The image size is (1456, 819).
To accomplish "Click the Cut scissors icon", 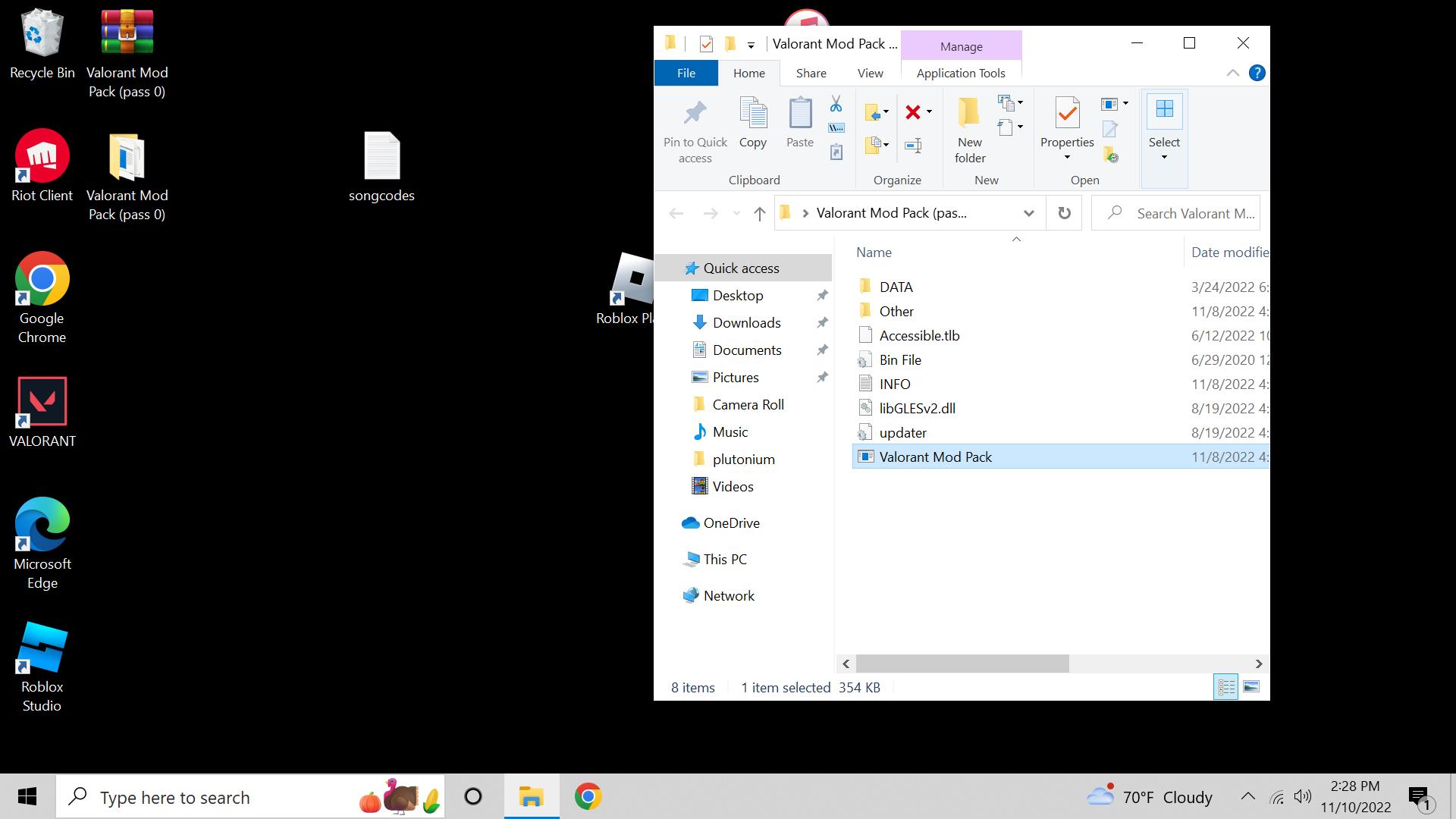I will [x=836, y=104].
